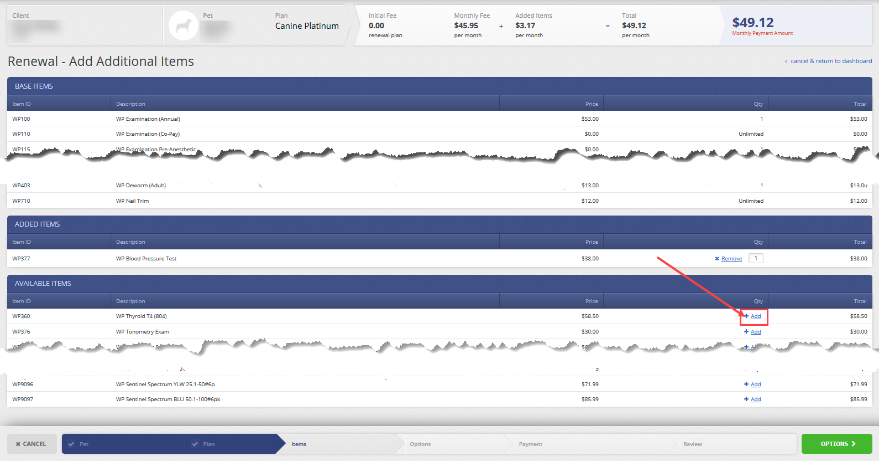Click Description column header in Added Items
The width and height of the screenshot is (879, 461).
click(x=131, y=242)
